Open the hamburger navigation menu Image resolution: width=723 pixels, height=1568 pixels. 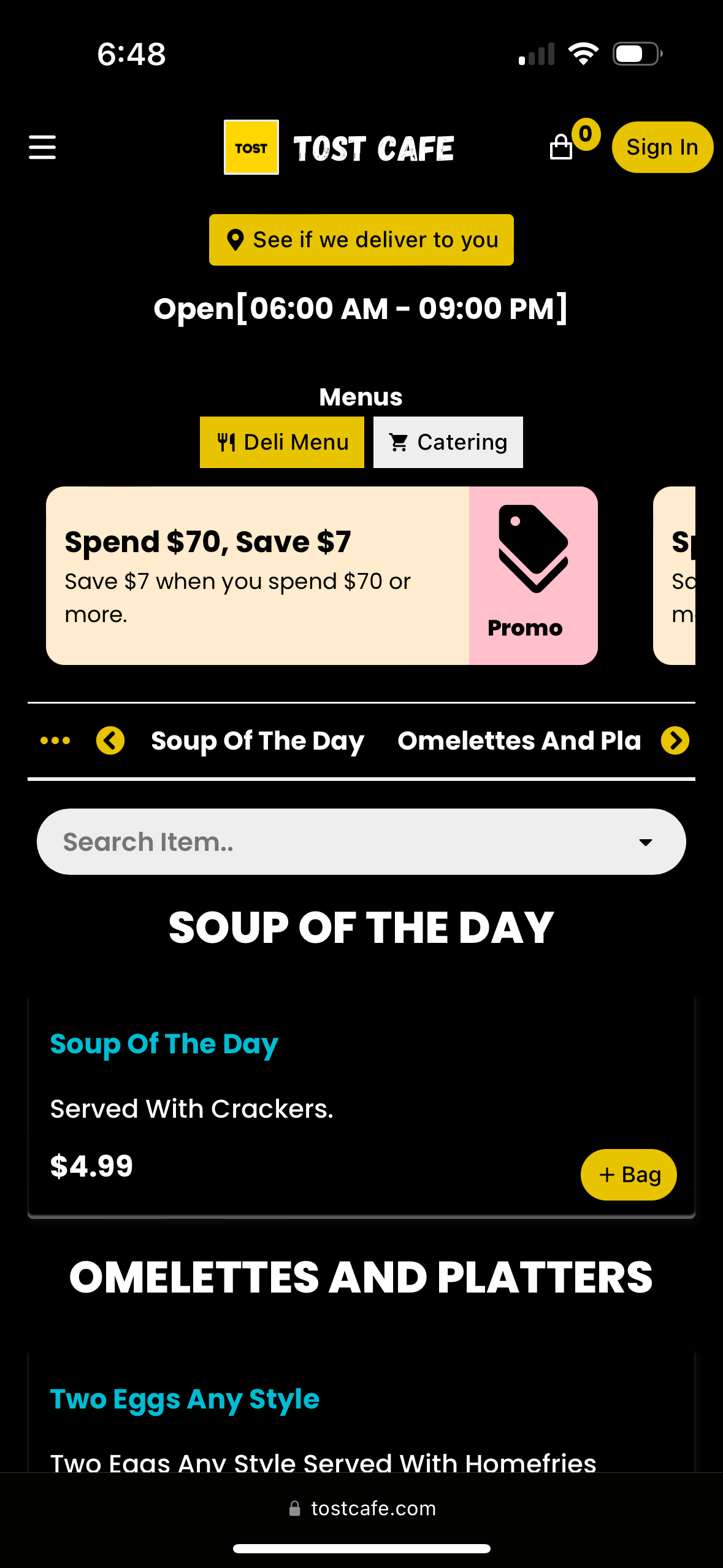(x=42, y=147)
